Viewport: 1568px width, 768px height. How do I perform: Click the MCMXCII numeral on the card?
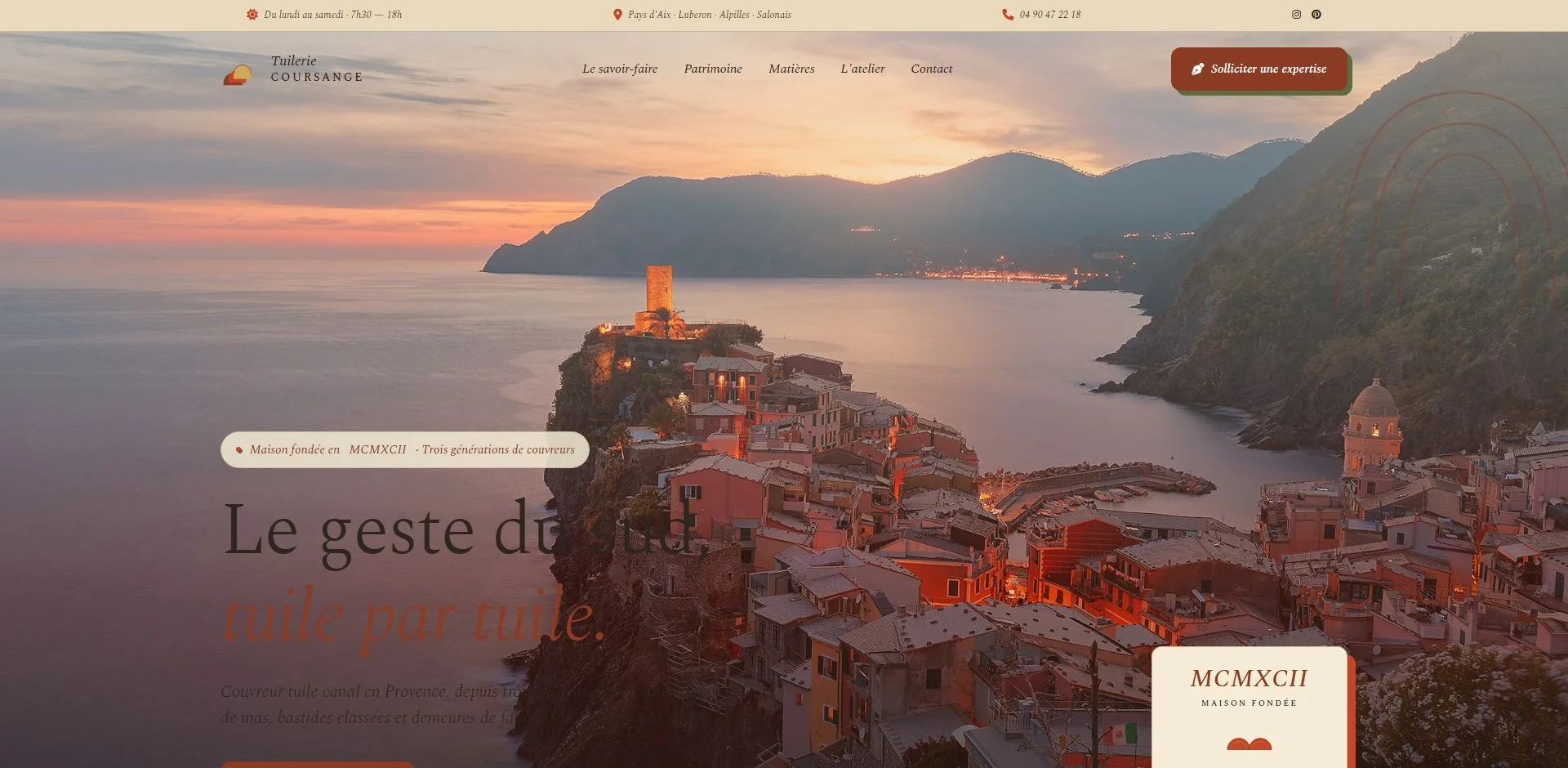tap(1249, 678)
